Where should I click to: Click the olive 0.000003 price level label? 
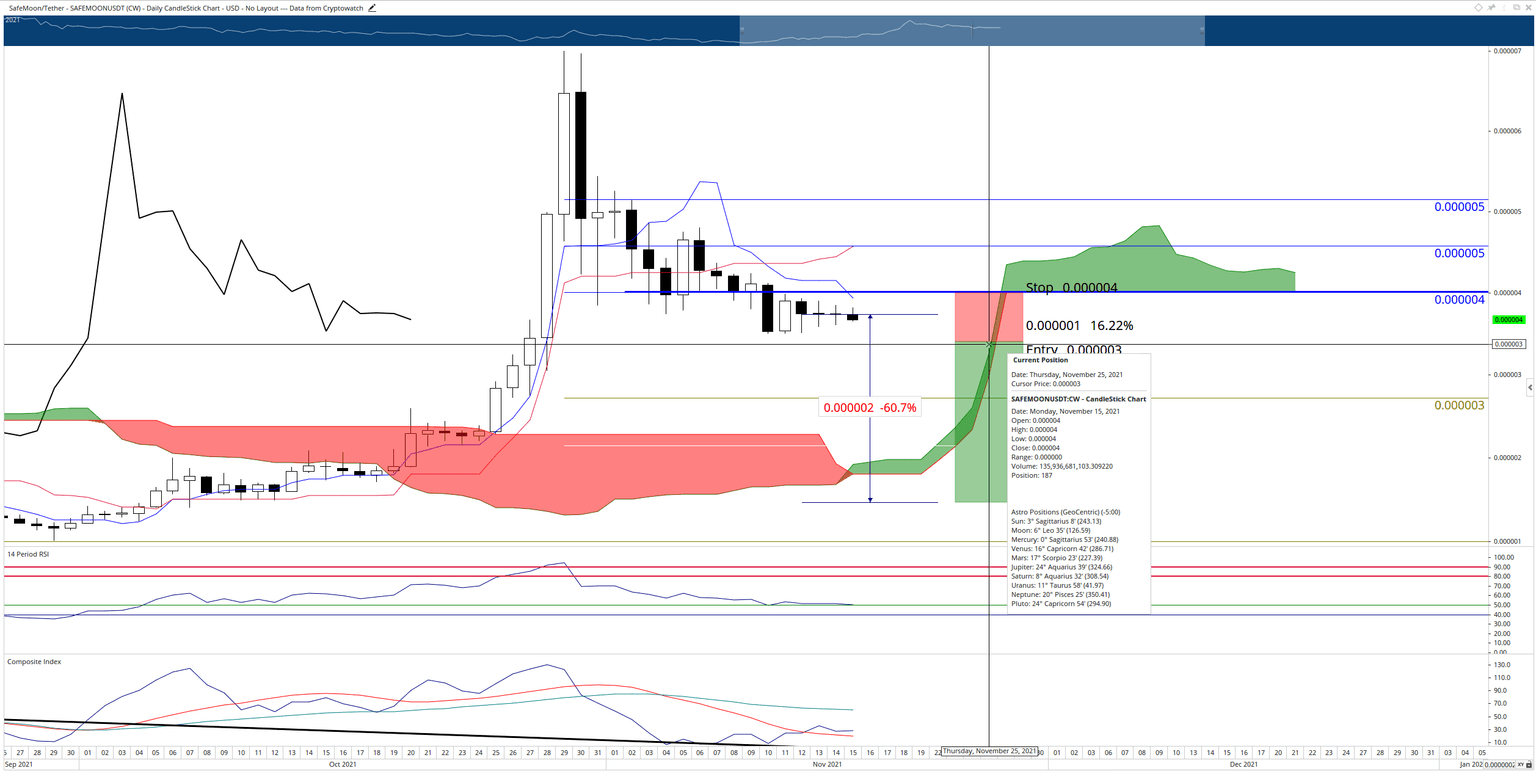coord(1459,405)
